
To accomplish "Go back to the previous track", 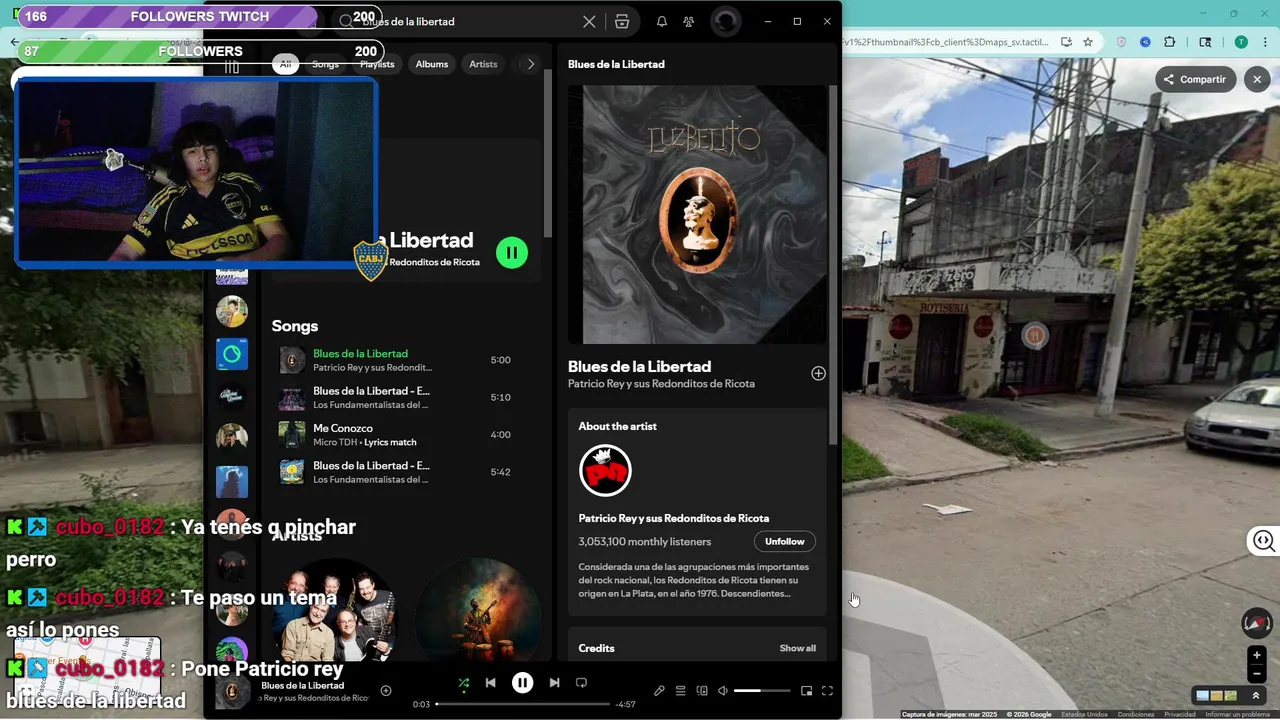I will [x=490, y=683].
